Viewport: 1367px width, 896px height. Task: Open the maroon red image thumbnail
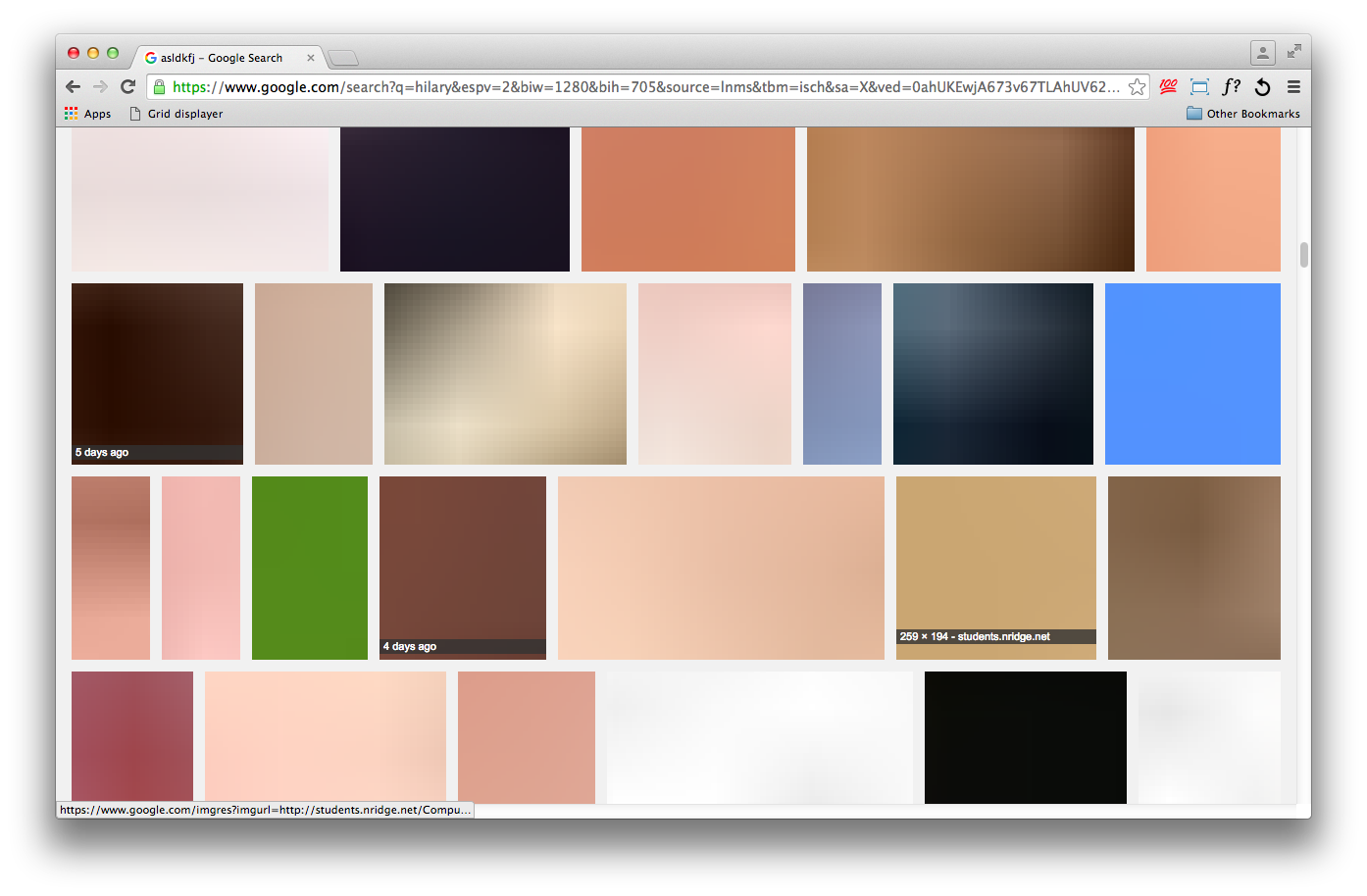[x=132, y=737]
